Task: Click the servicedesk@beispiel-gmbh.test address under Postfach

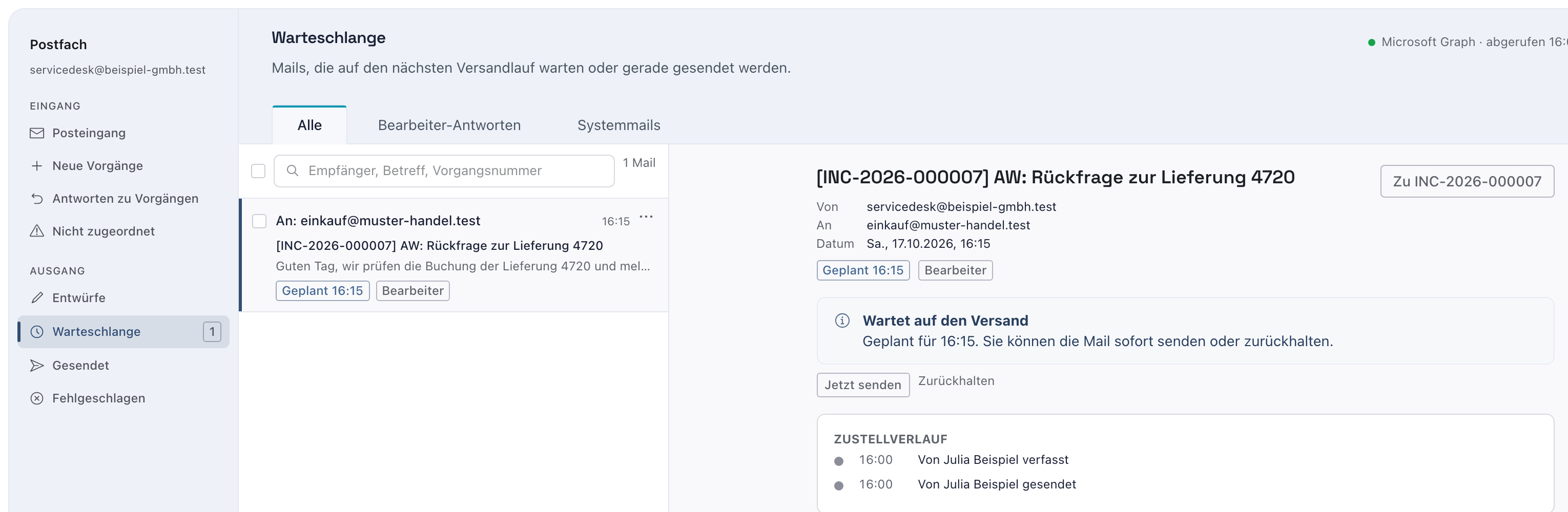Action: coord(117,70)
